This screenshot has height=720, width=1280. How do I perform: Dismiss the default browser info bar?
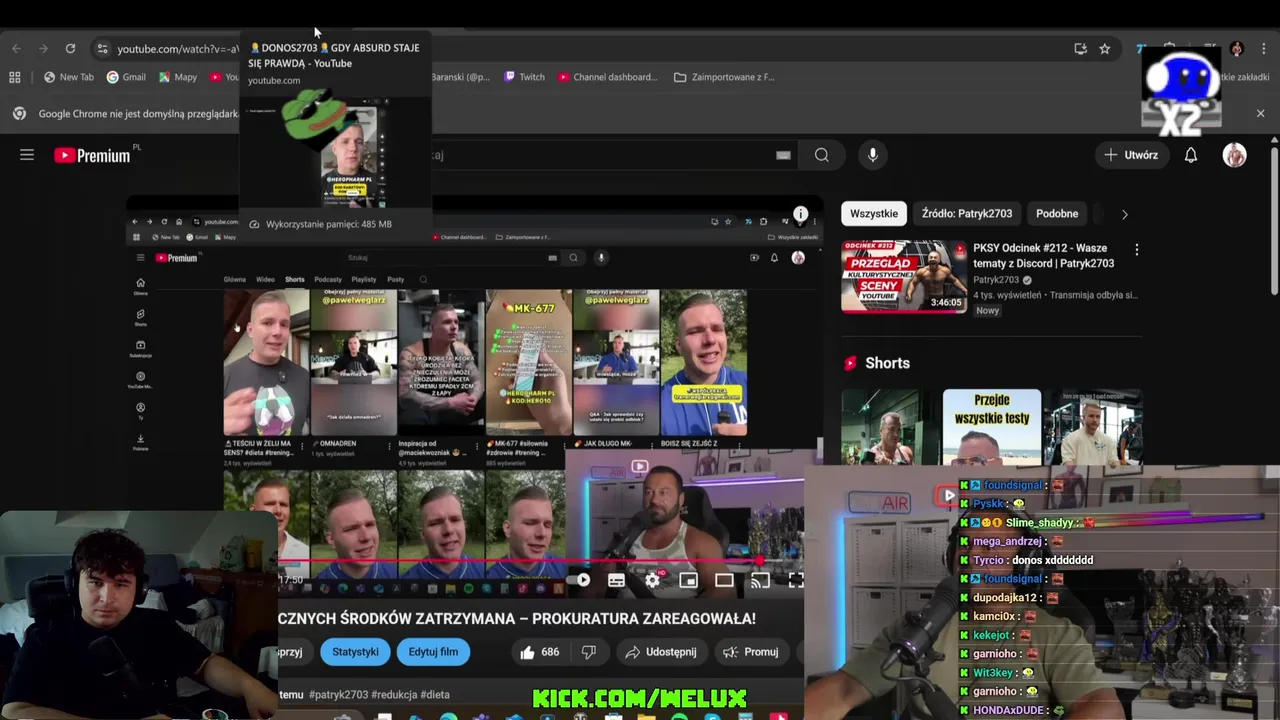[1260, 114]
